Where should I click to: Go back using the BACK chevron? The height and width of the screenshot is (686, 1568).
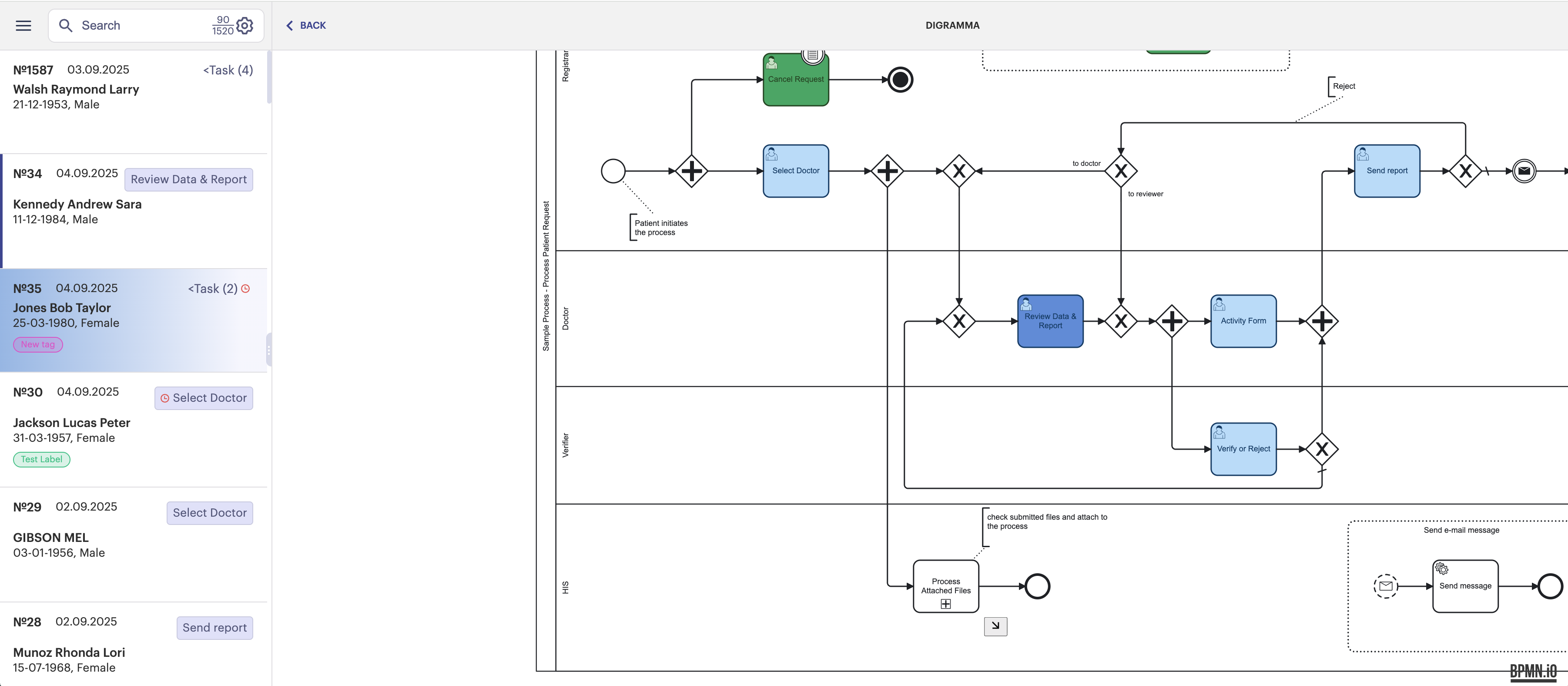coord(305,26)
